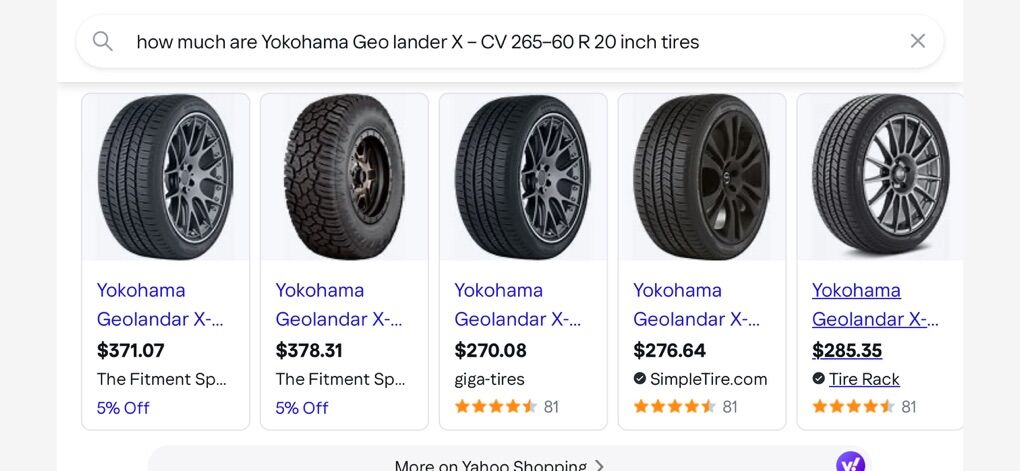Click star rating on SimpleTire.com listing
1020x471 pixels.
pos(674,407)
